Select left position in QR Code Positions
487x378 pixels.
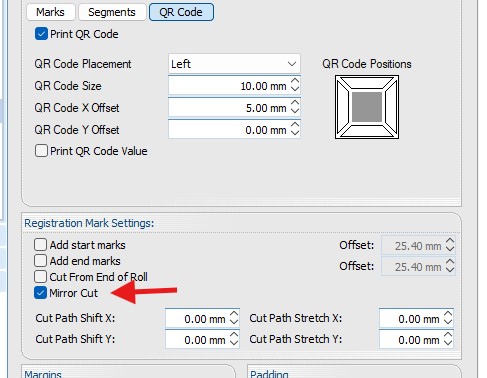(343, 107)
